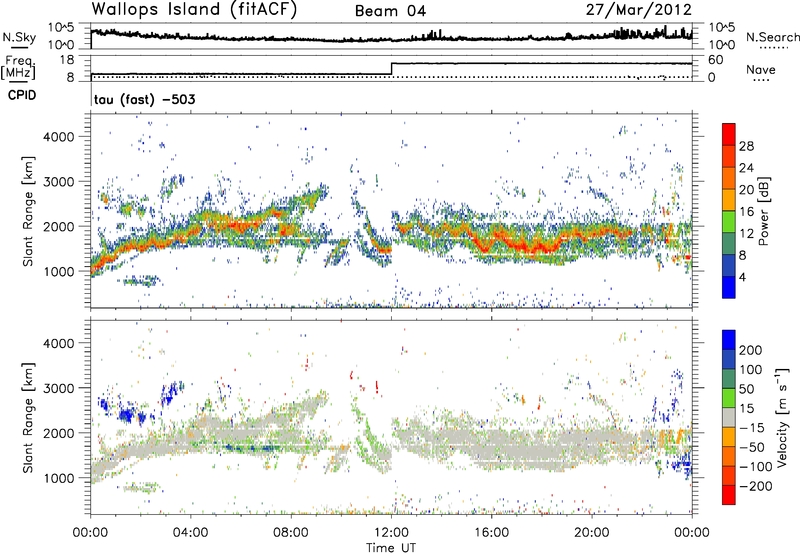The height and width of the screenshot is (554, 800).
Task: Click the 'Time UT' axis title
Action: 391,547
